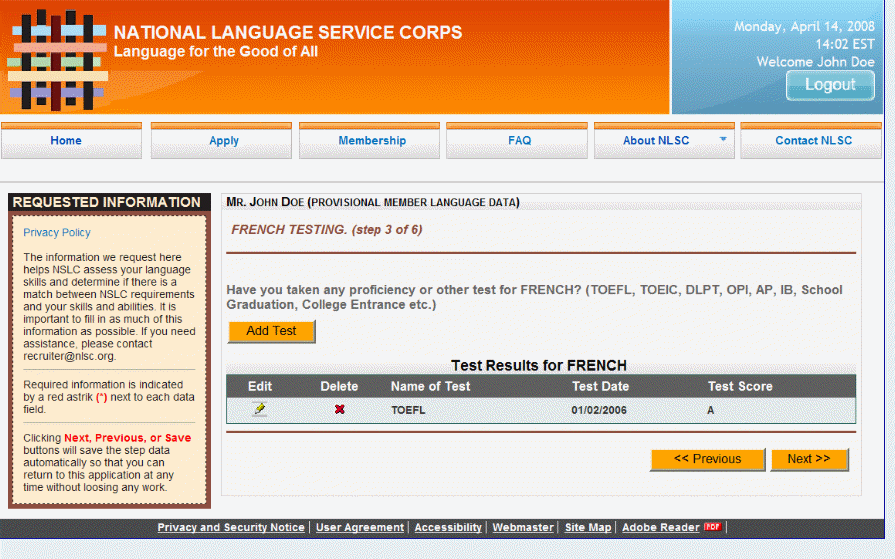Select the About NLSC menu item

pyautogui.click(x=664, y=140)
